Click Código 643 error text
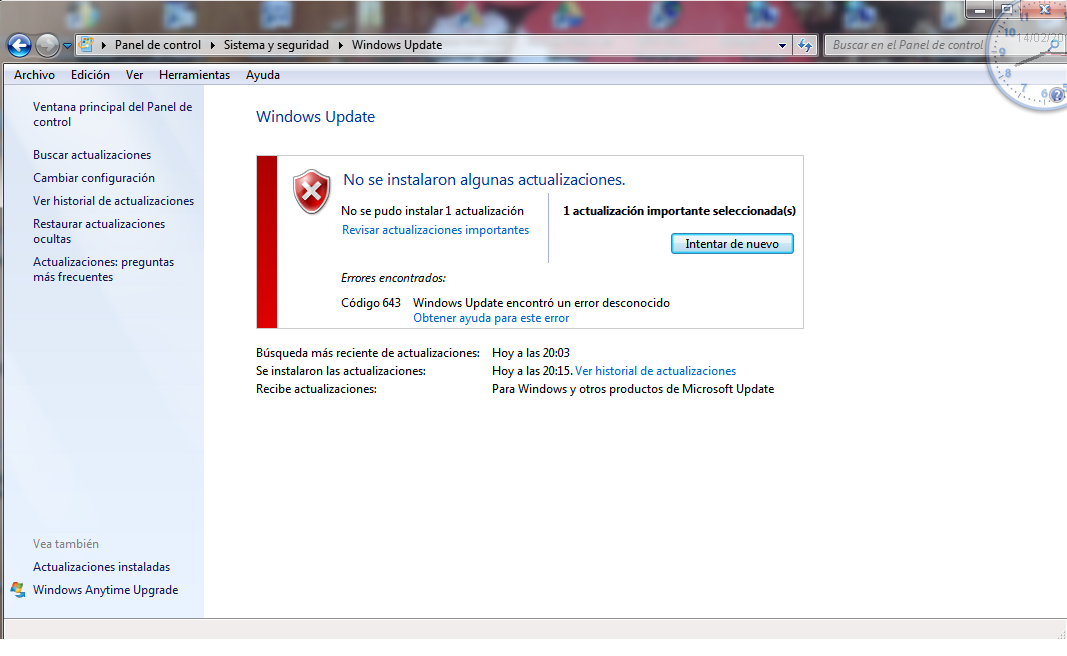The image size is (1067, 656). tap(371, 303)
